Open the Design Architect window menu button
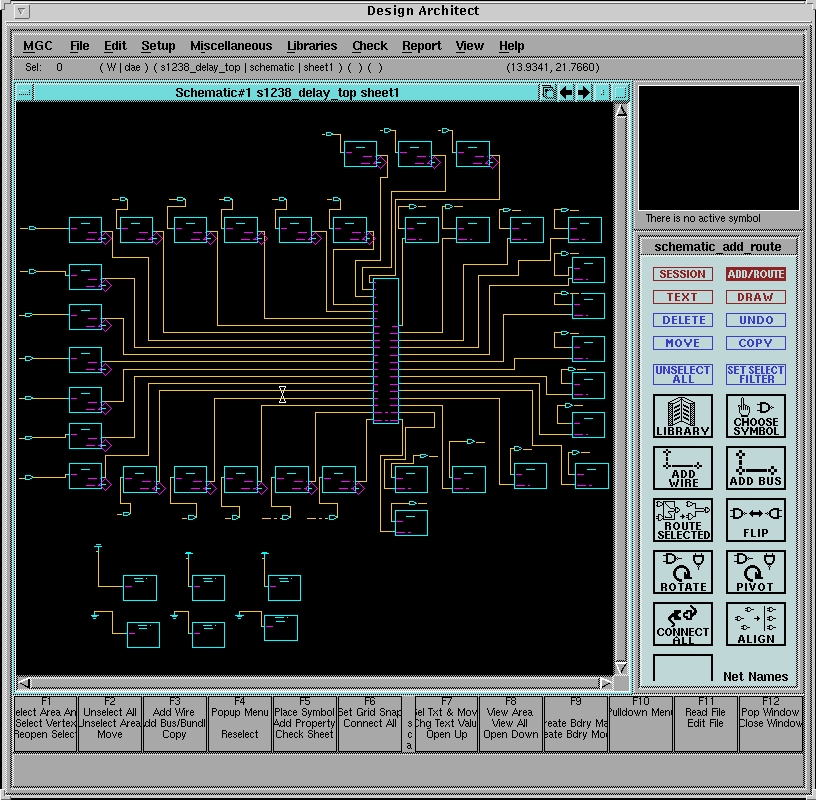The image size is (816, 800). click(x=22, y=12)
